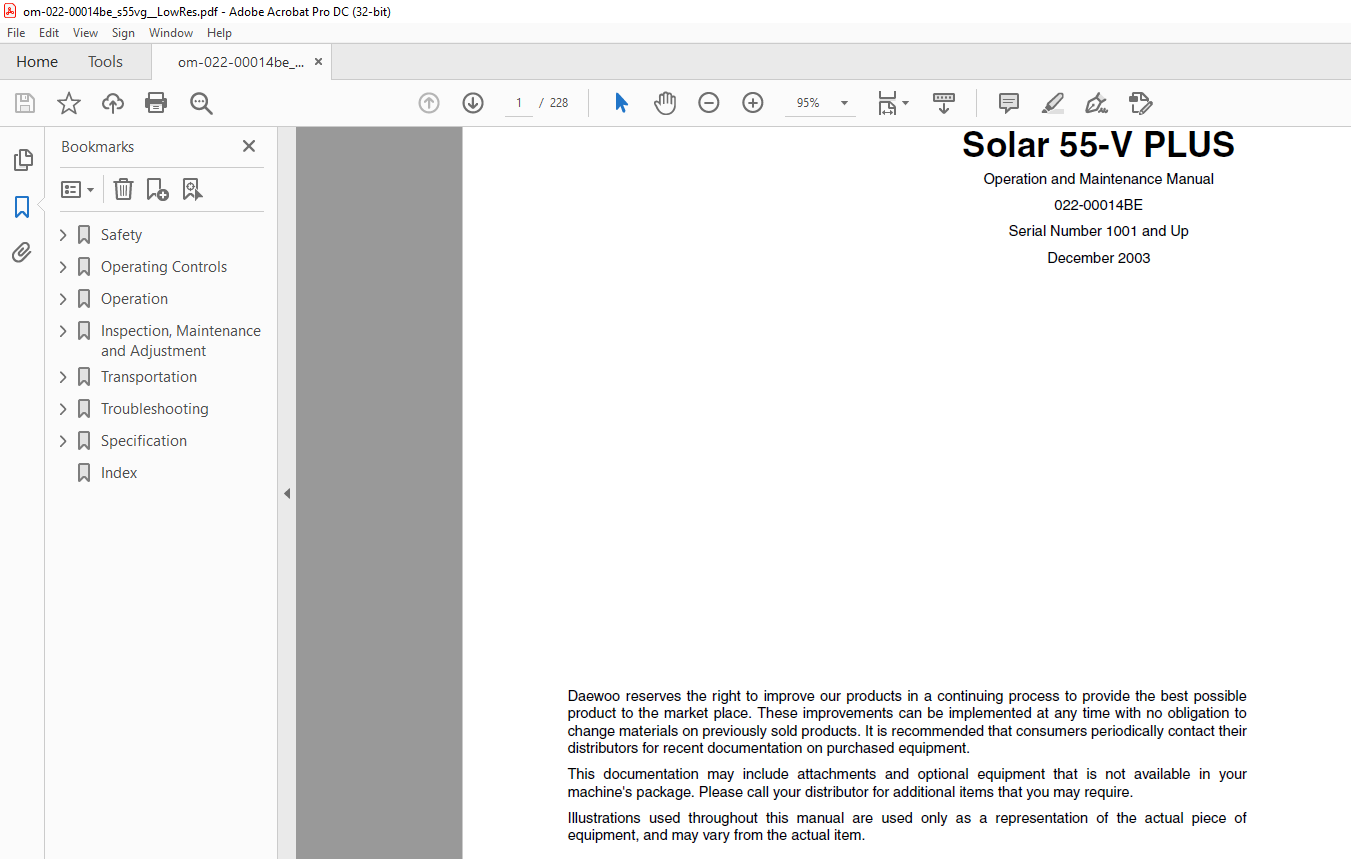Click the Solar 55-V PLUS title text
The height and width of the screenshot is (859, 1351).
tap(1098, 145)
